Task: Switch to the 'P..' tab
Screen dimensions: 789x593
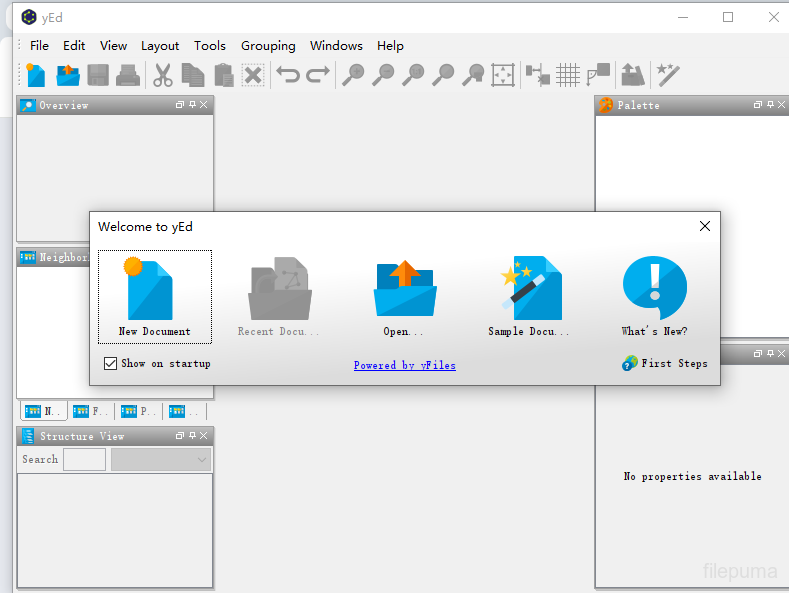Action: coord(138,411)
